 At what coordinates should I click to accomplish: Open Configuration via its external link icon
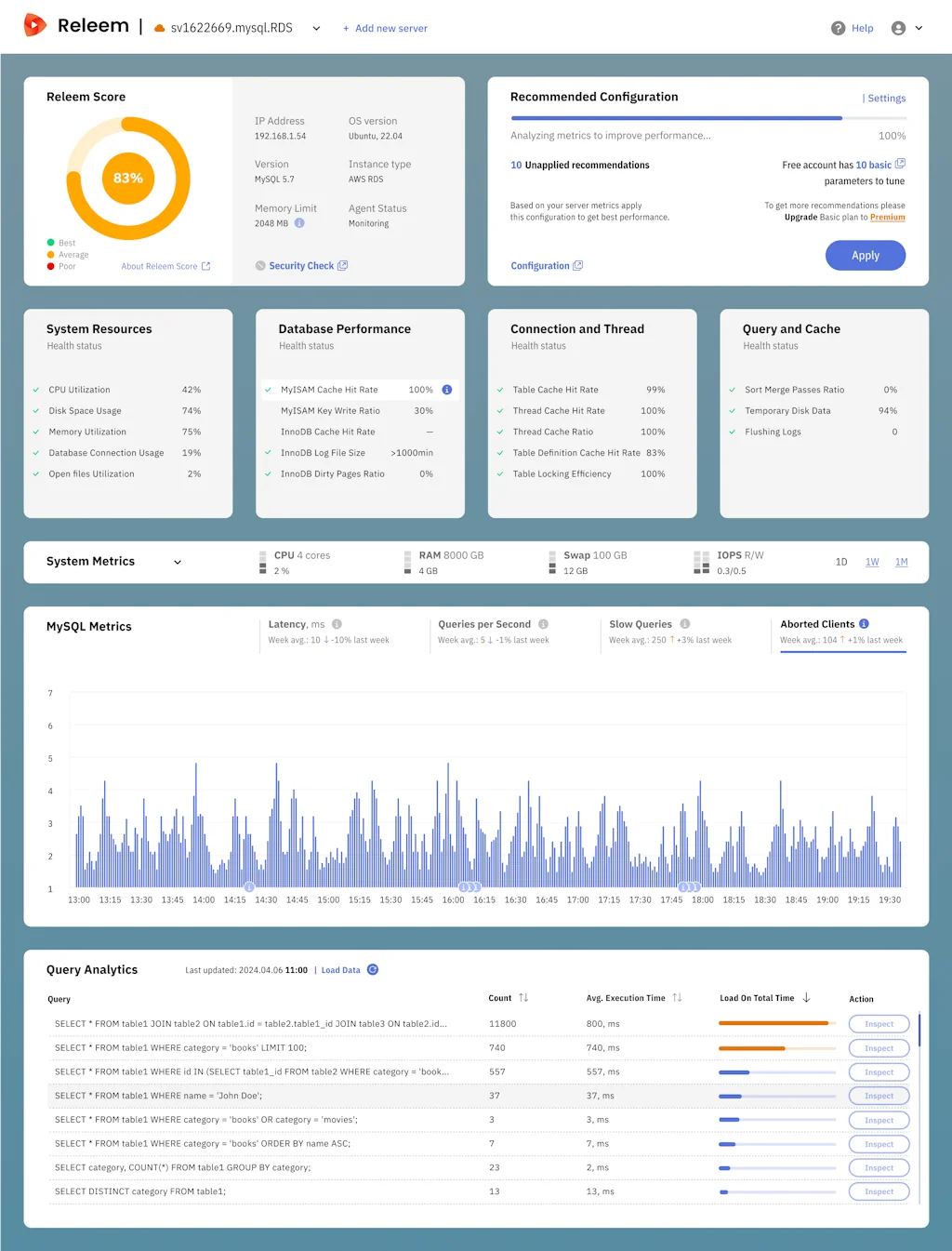pyautogui.click(x=578, y=265)
